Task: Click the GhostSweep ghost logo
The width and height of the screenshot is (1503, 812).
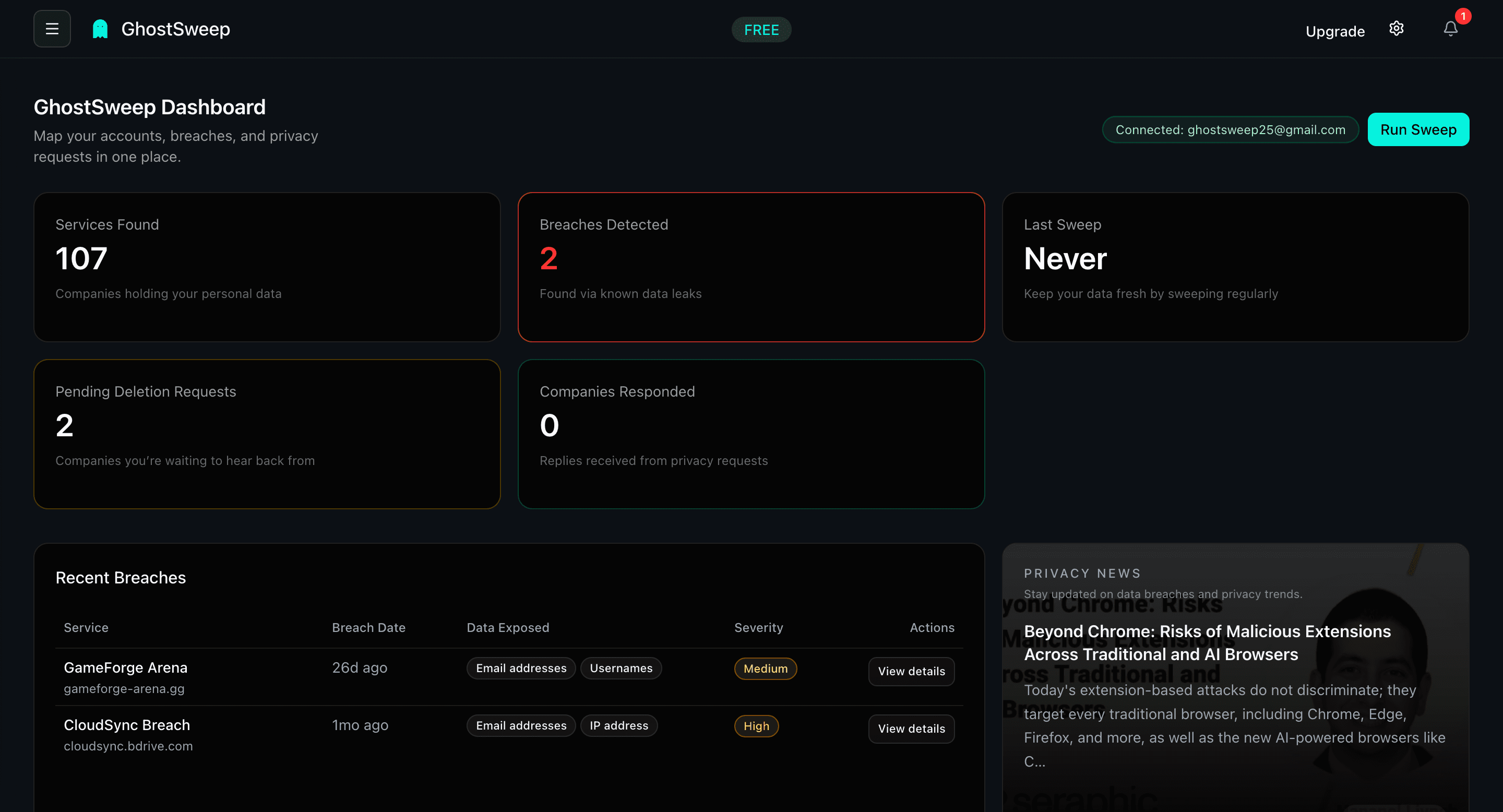Action: [100, 28]
